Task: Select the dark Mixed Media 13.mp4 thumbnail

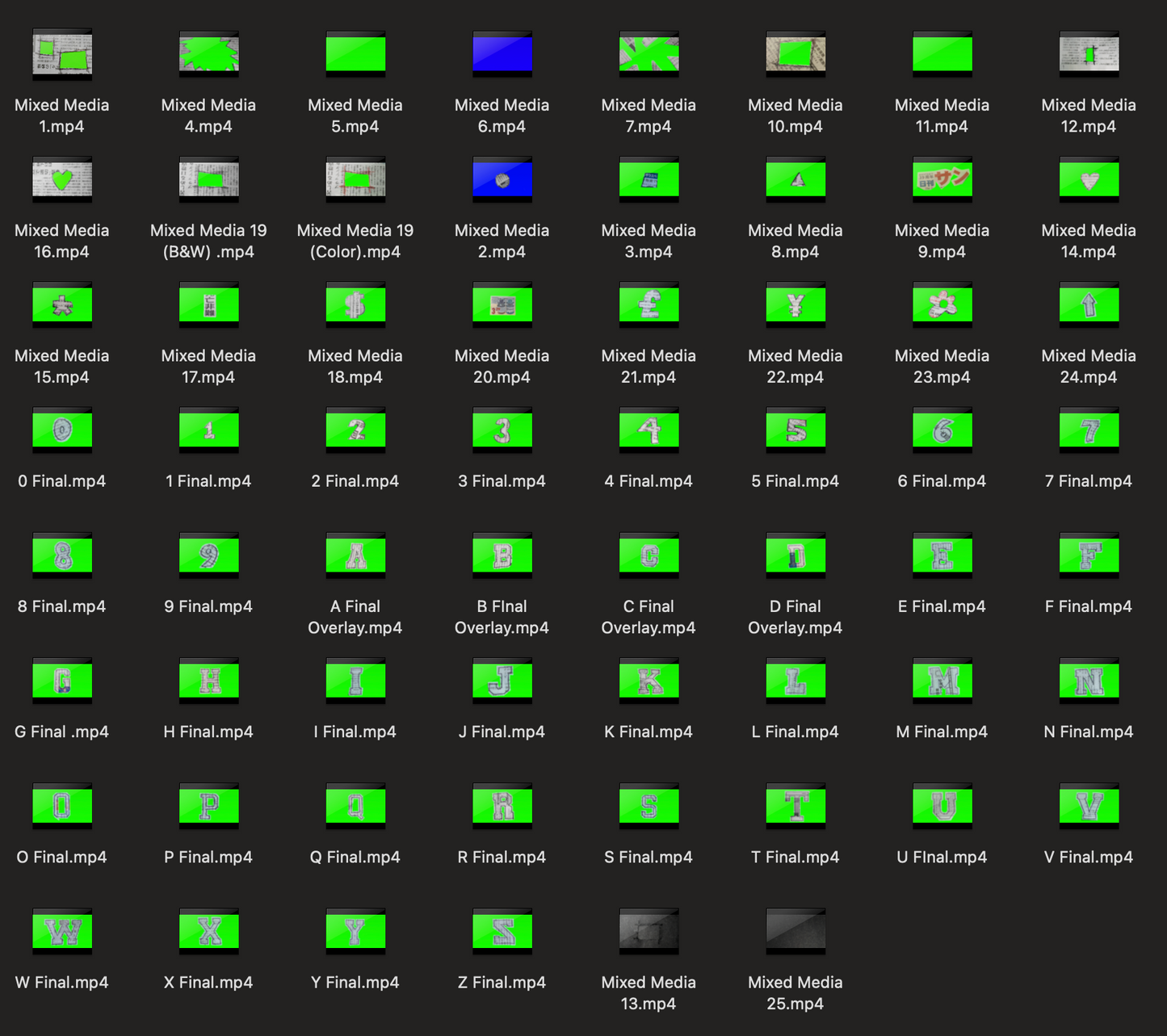Action: coord(649,931)
